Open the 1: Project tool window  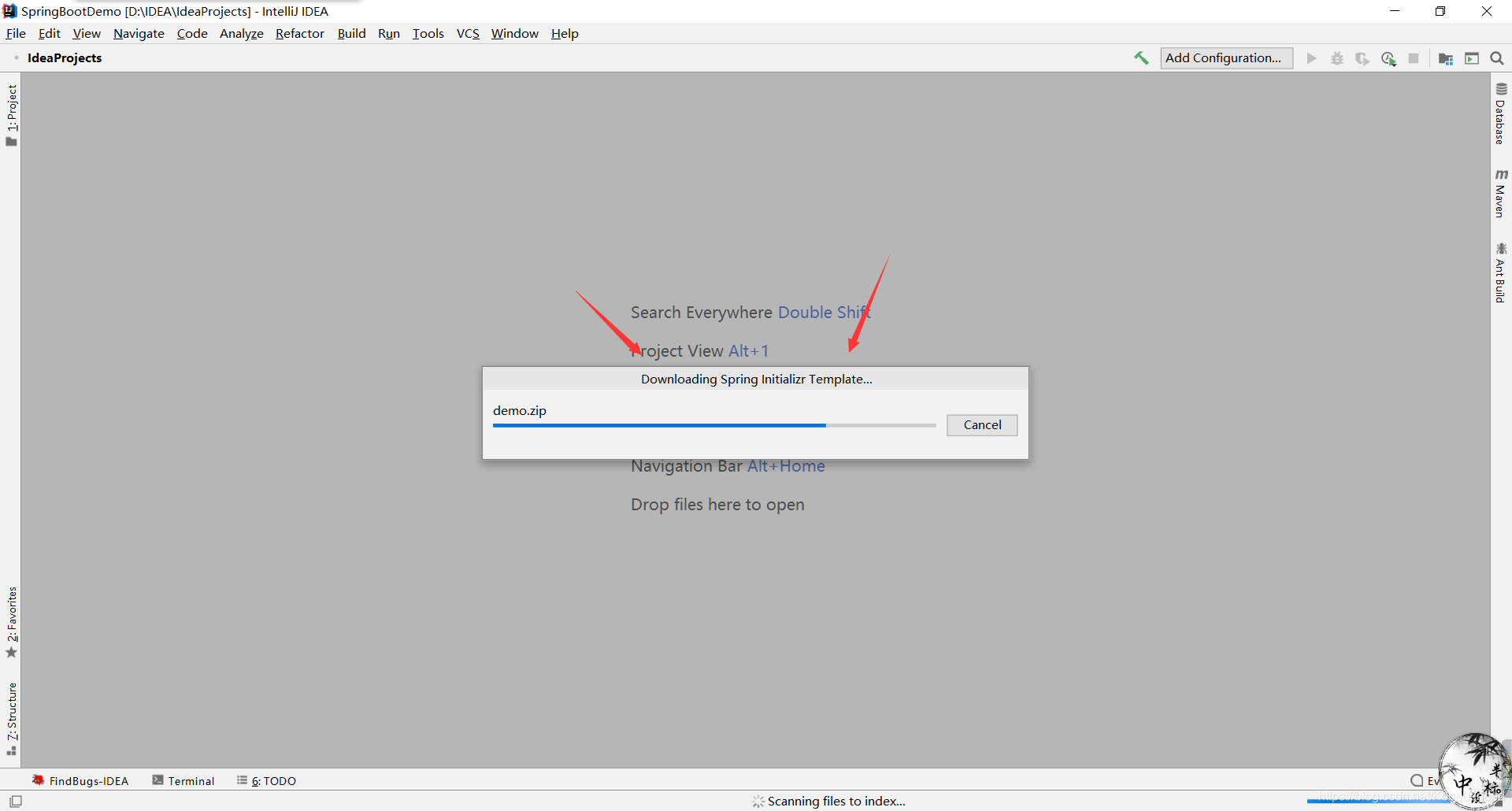11,115
